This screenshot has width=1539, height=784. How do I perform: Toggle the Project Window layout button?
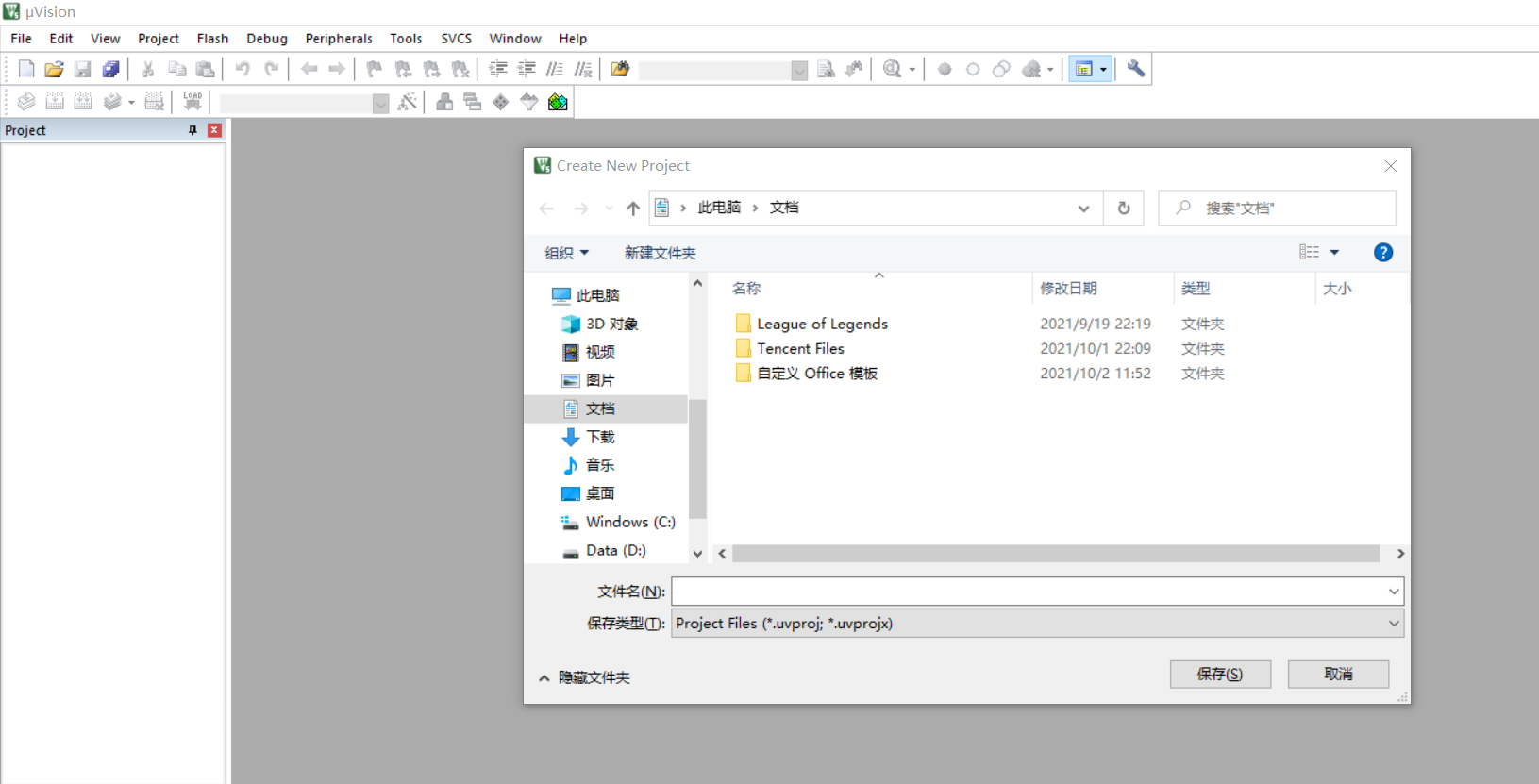[1084, 69]
